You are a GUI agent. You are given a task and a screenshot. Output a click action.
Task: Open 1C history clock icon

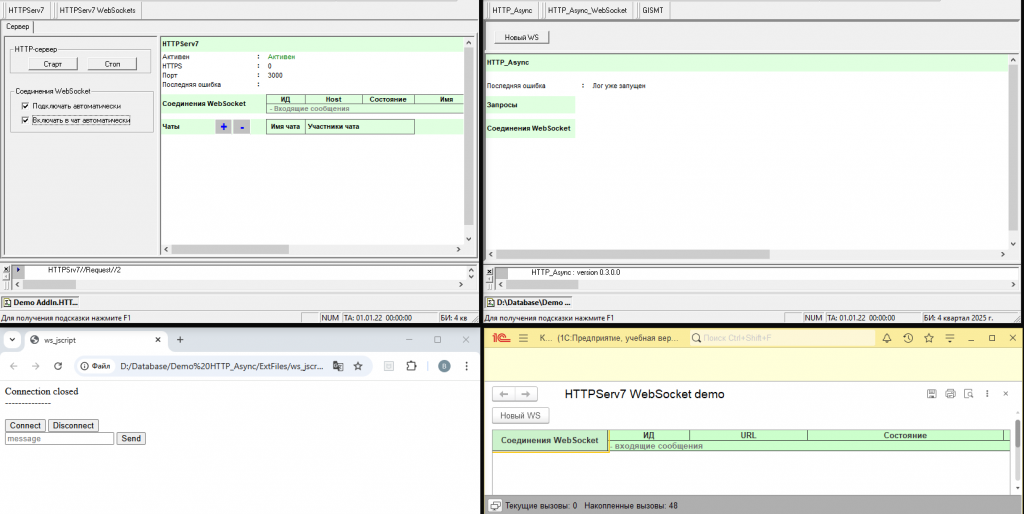pos(908,338)
